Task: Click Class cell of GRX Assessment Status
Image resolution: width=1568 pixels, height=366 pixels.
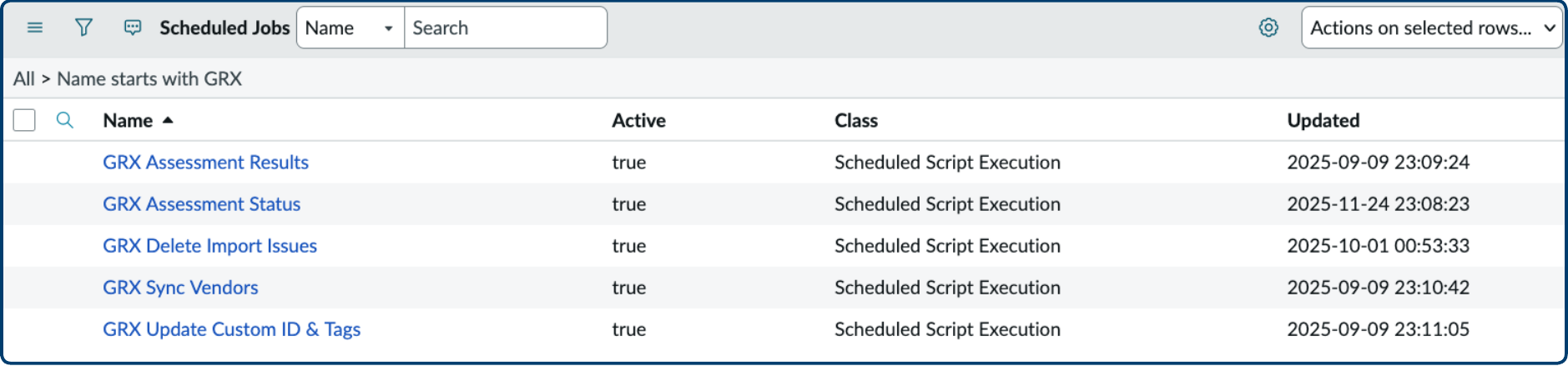Action: [947, 204]
